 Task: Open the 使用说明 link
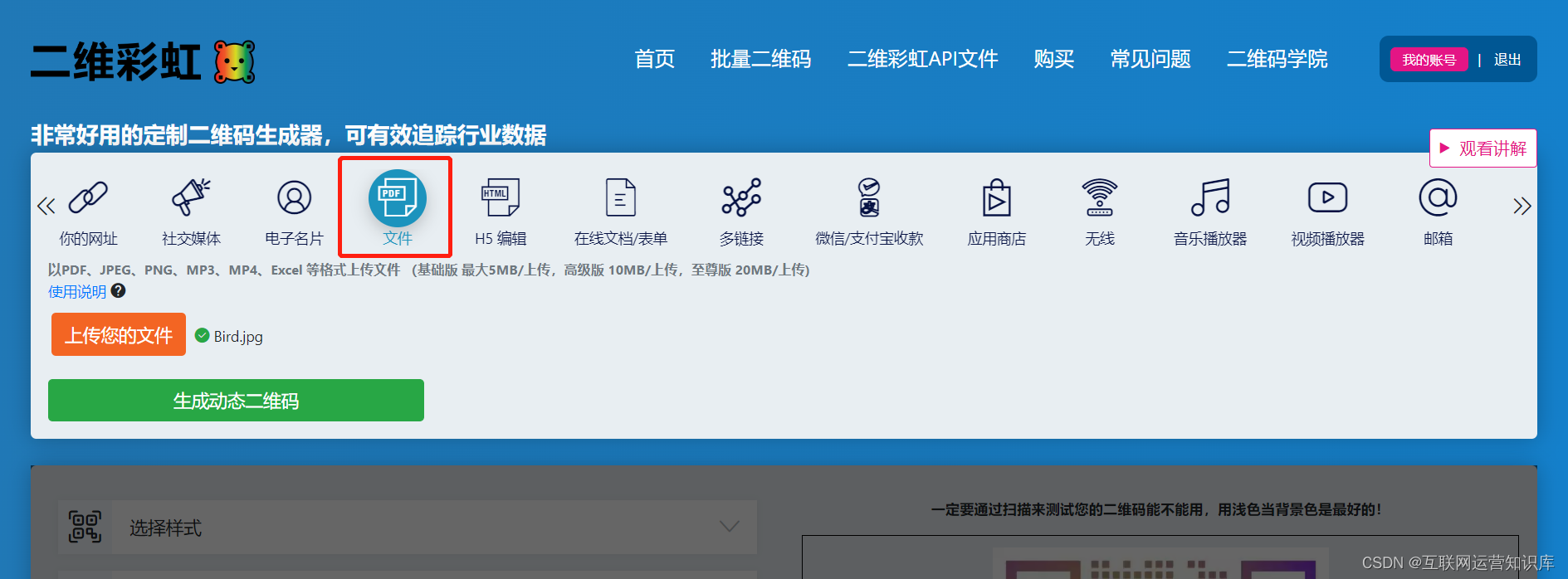(x=77, y=291)
